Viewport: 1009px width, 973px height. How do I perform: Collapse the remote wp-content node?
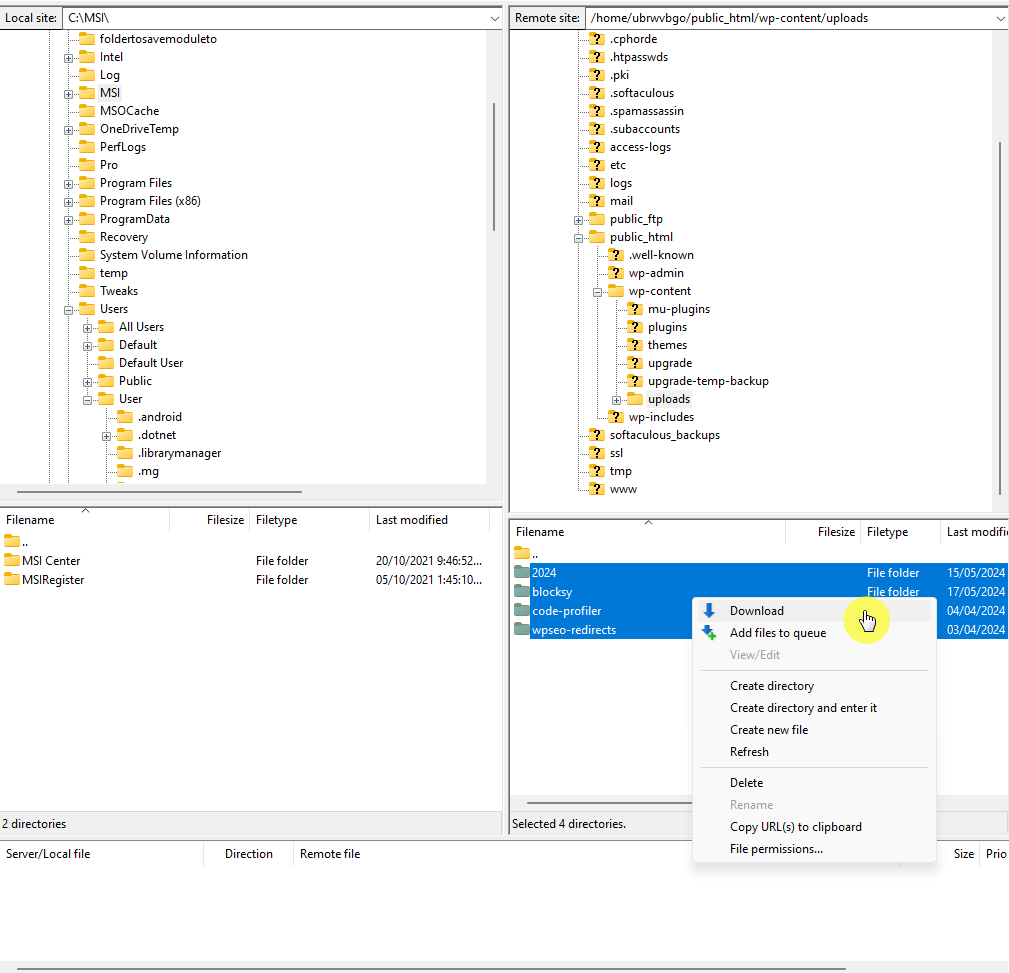point(597,292)
